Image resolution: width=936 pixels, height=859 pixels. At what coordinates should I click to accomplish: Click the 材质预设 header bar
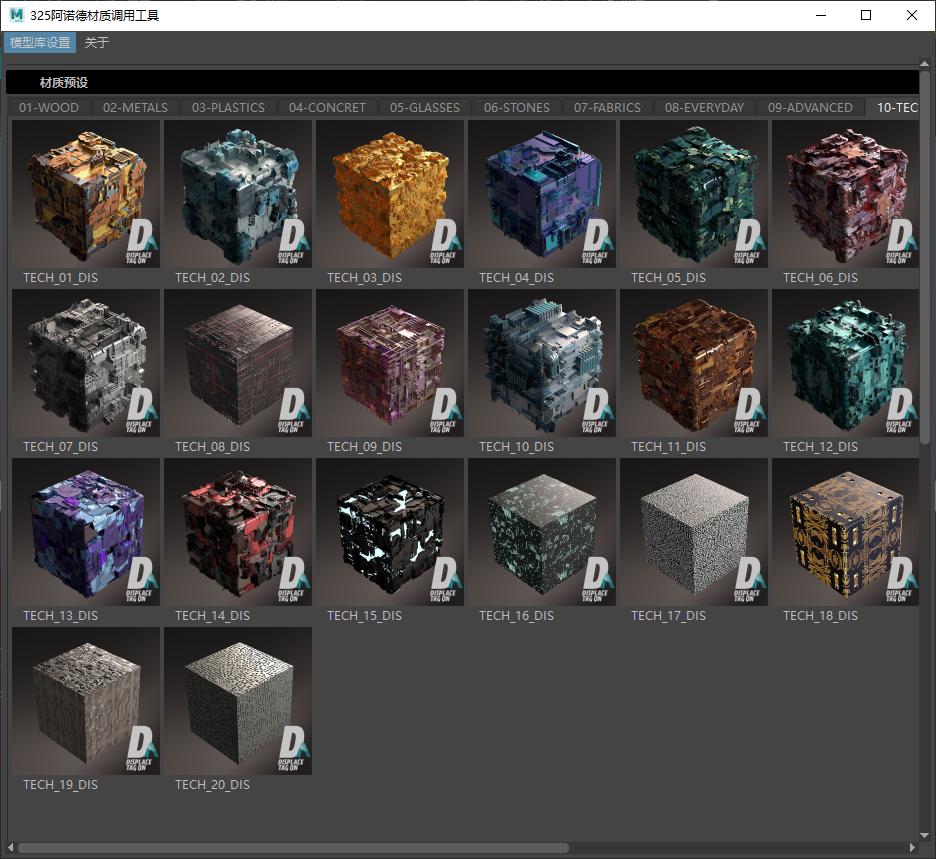click(462, 82)
